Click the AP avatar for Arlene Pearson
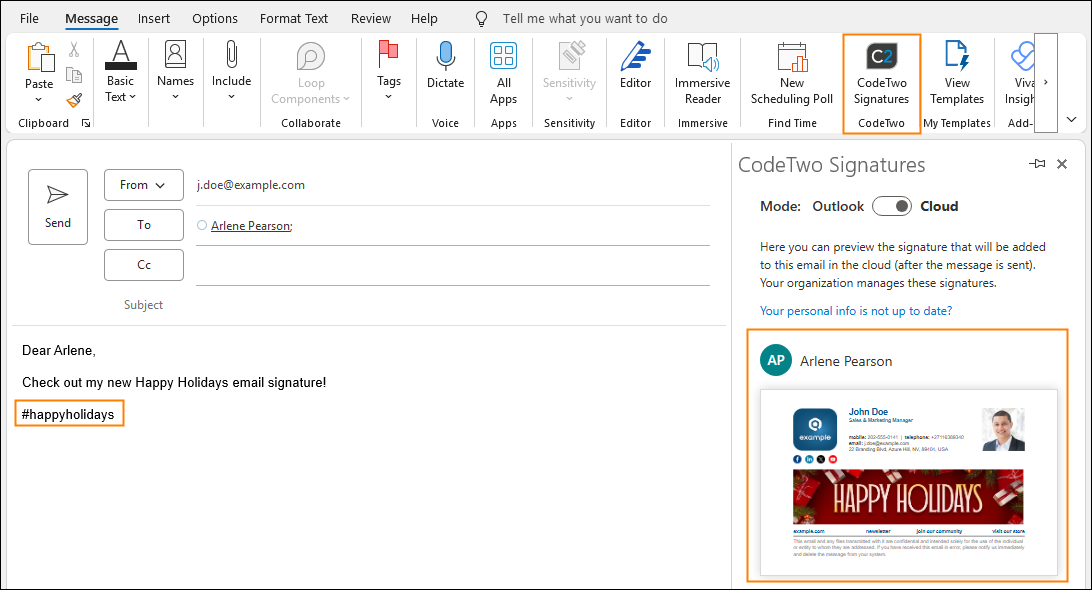The width and height of the screenshot is (1092, 590). click(x=776, y=360)
